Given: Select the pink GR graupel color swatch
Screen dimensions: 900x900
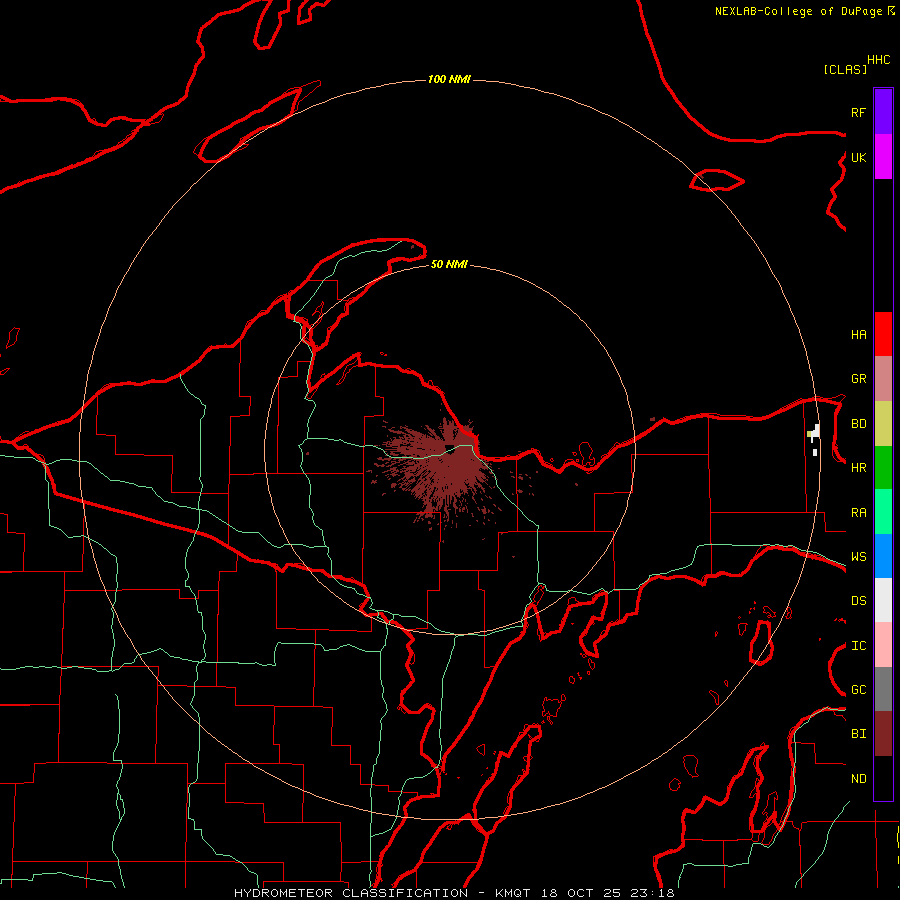Looking at the screenshot, I should click(x=883, y=379).
